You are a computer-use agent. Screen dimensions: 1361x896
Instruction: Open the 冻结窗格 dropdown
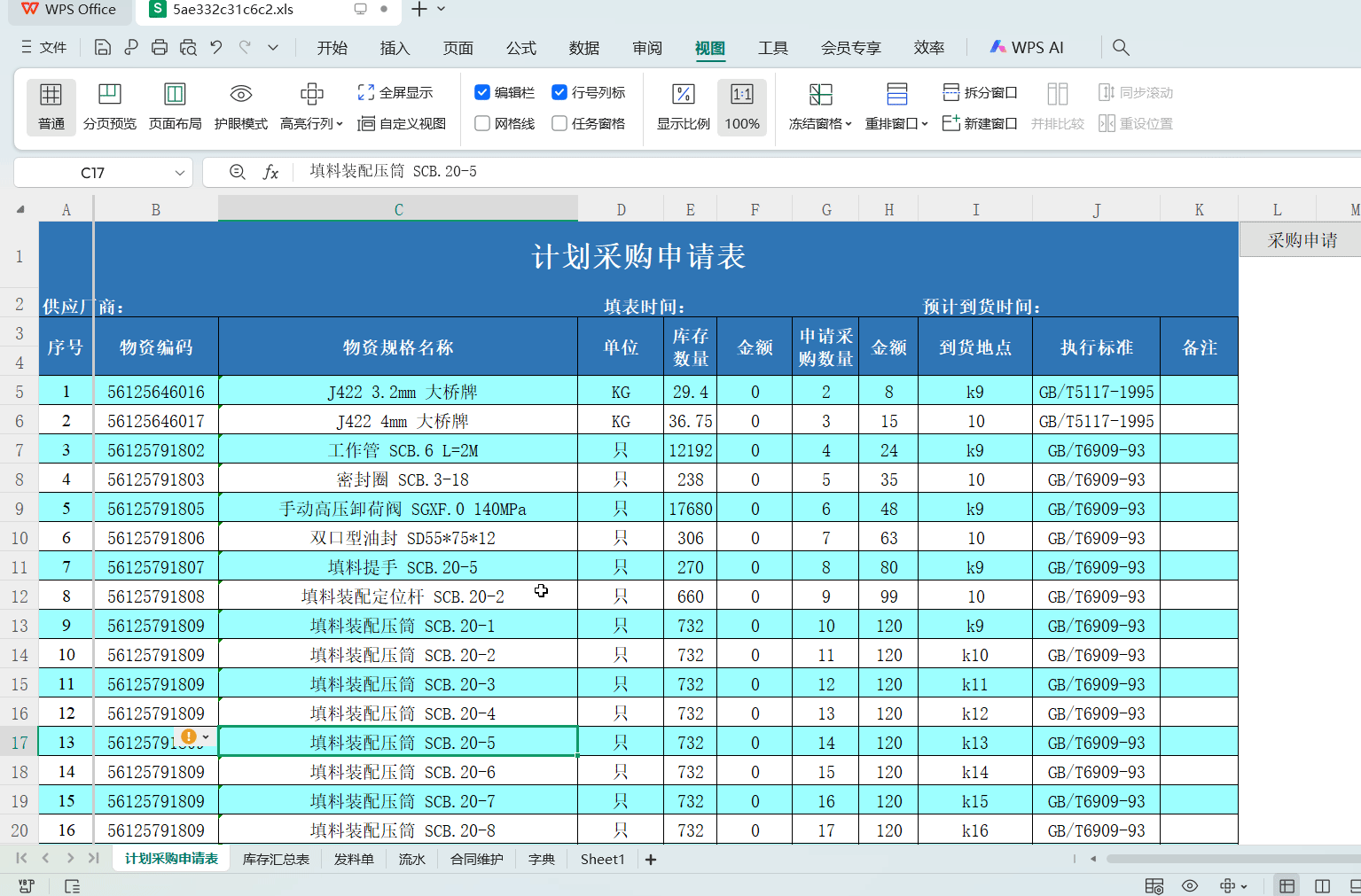click(819, 106)
